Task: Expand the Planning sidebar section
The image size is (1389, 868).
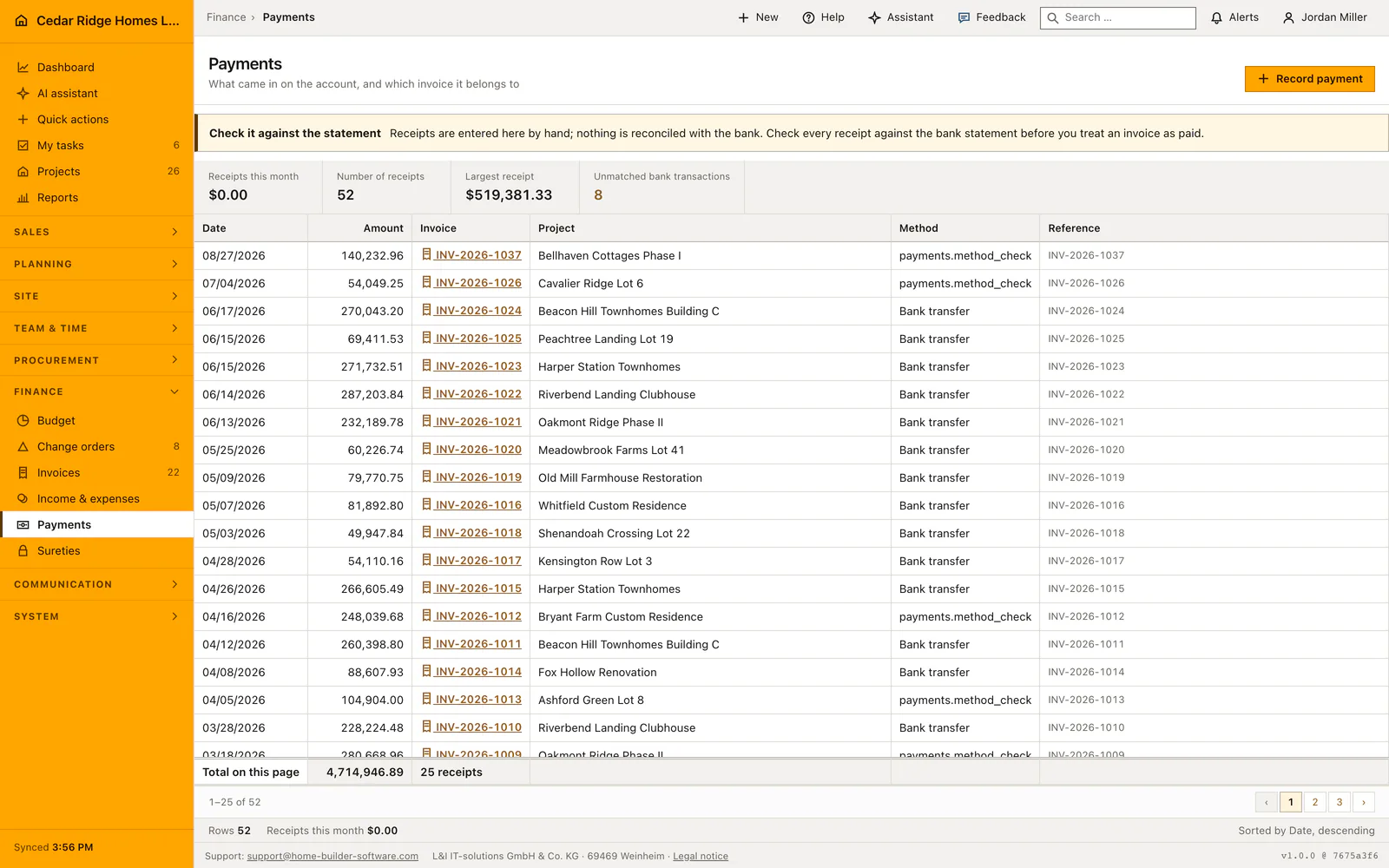Action: [x=96, y=264]
